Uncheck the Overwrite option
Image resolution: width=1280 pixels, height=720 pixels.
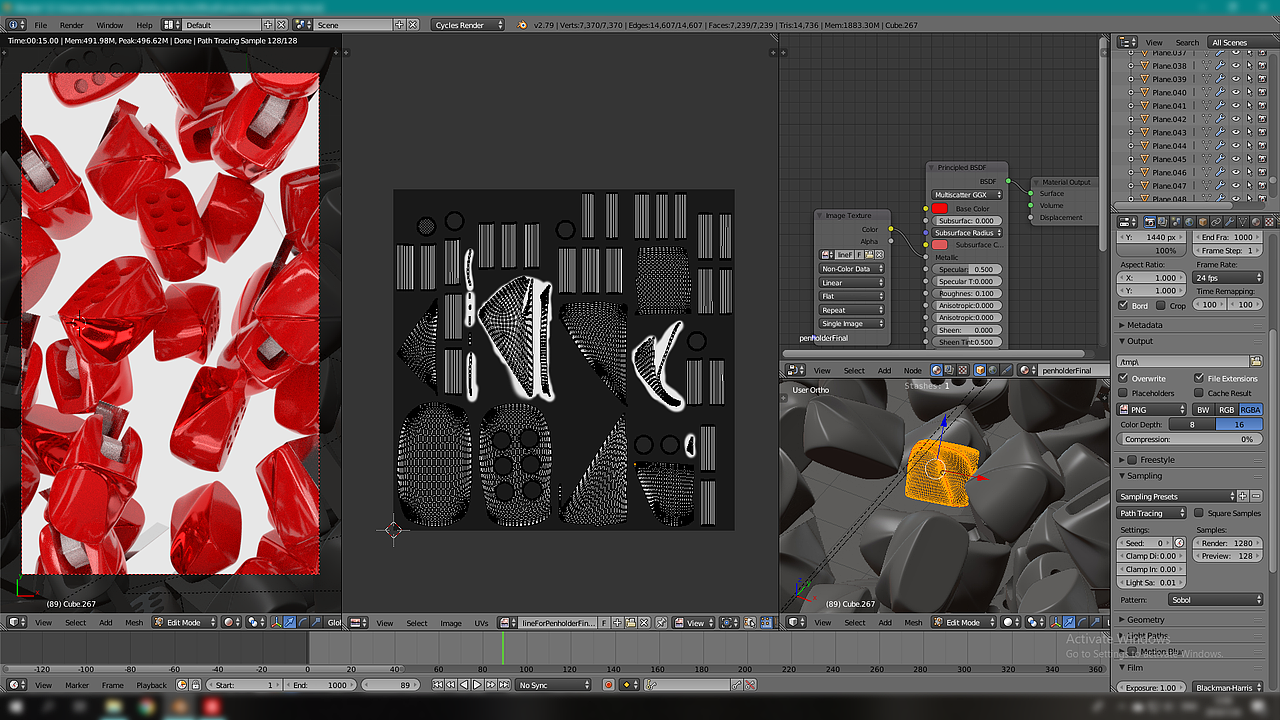[1124, 378]
